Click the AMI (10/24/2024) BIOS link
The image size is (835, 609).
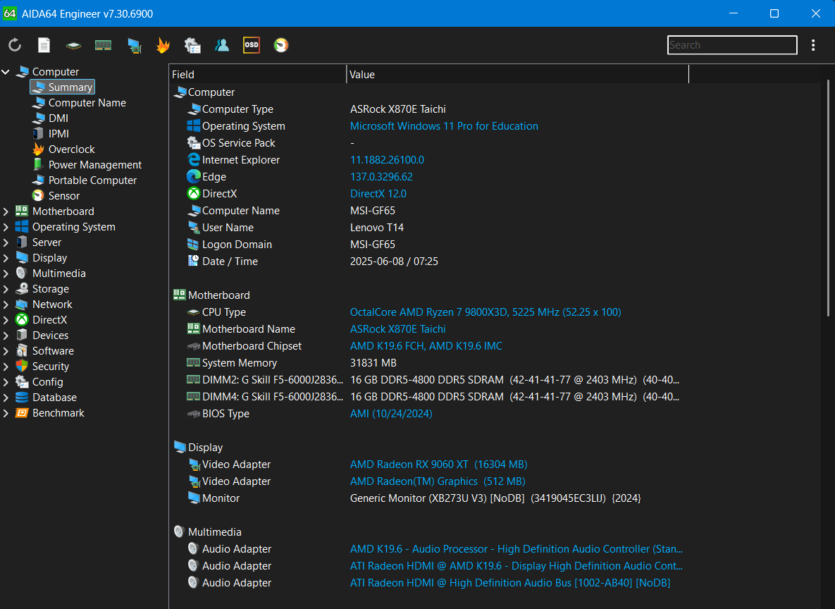(391, 414)
